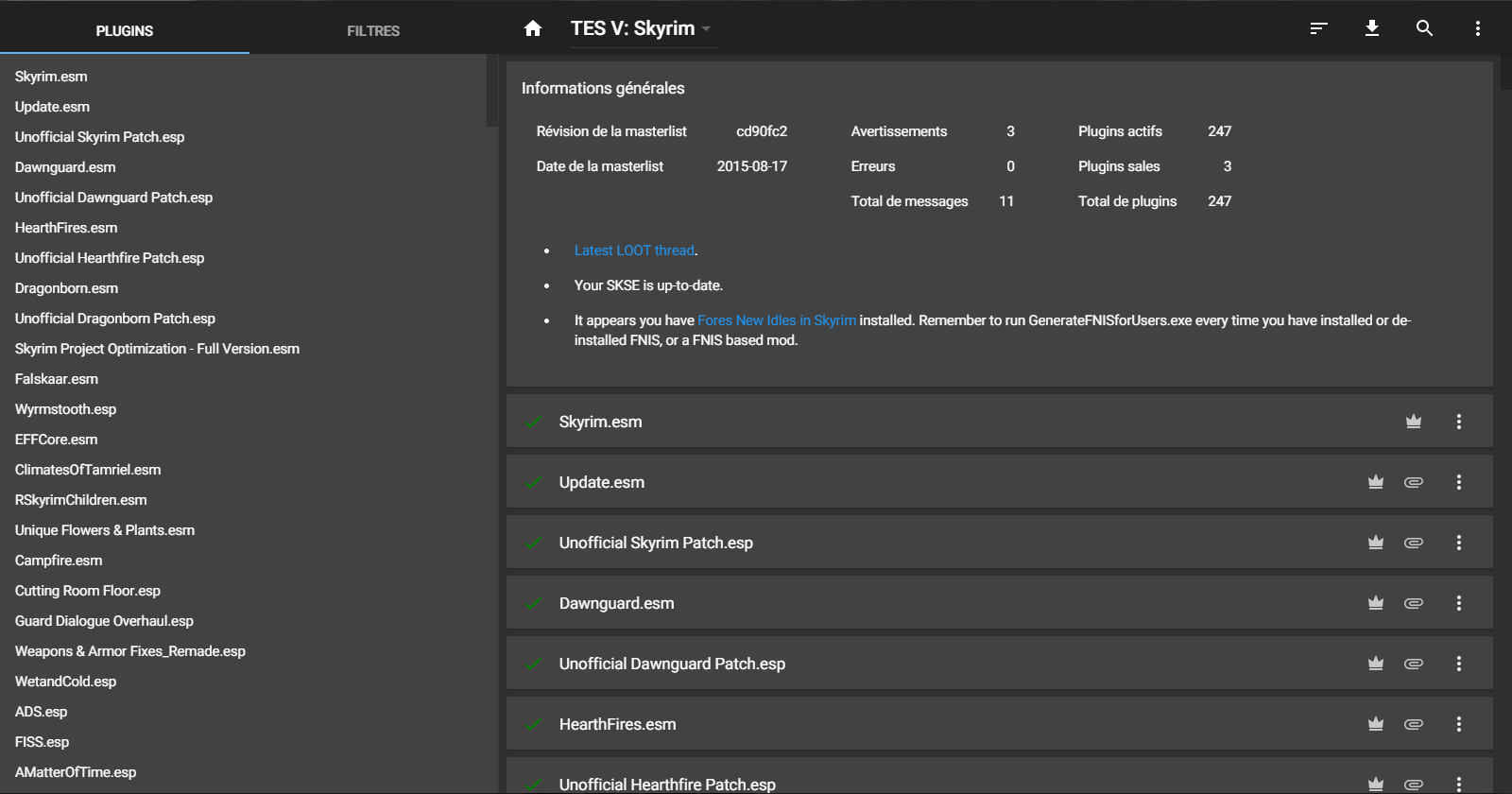
Task: Open three-dot menu on Unofficial Skyrim Patch.esp card
Action: pos(1459,543)
